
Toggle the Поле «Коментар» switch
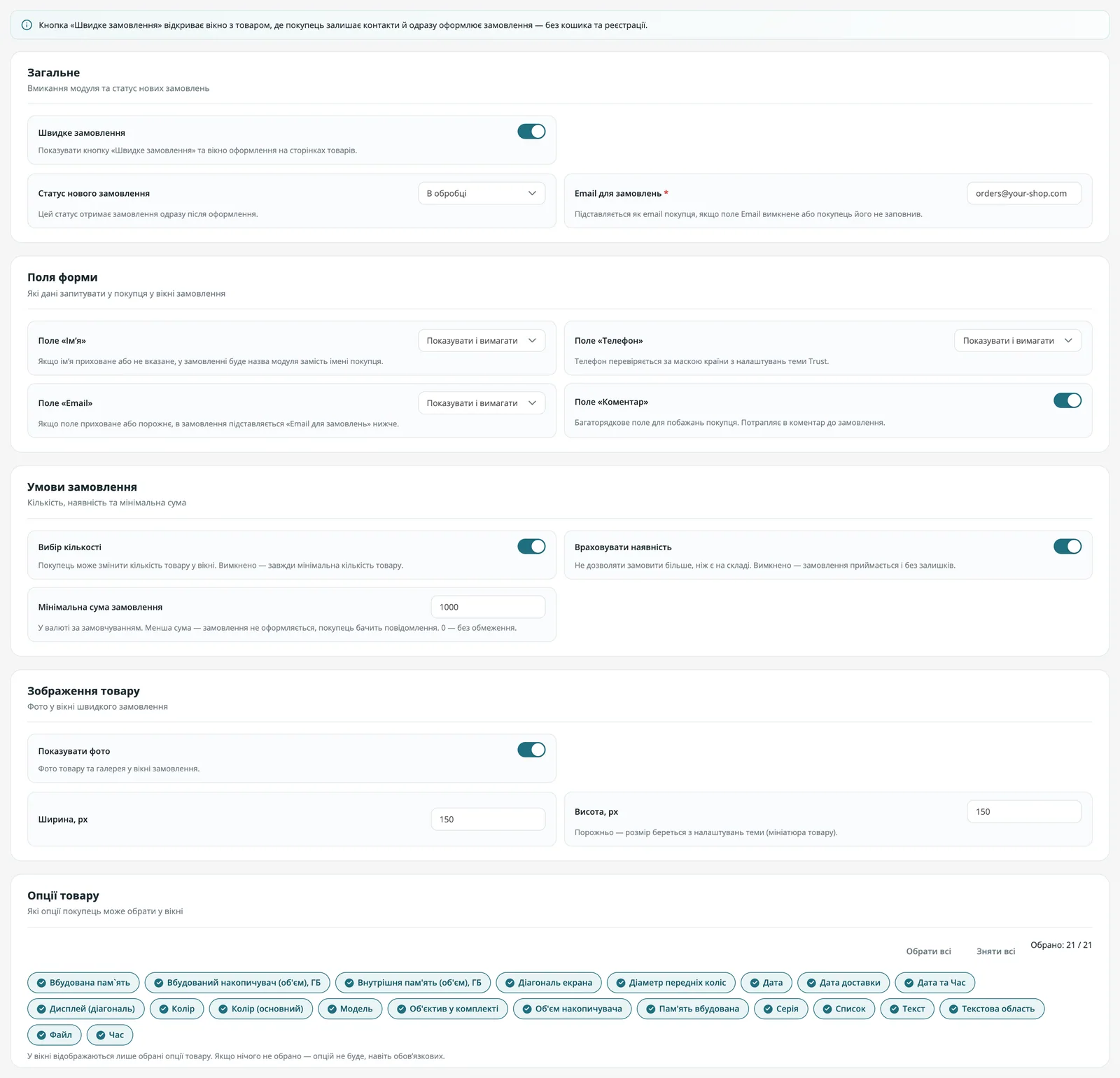coord(1067,400)
